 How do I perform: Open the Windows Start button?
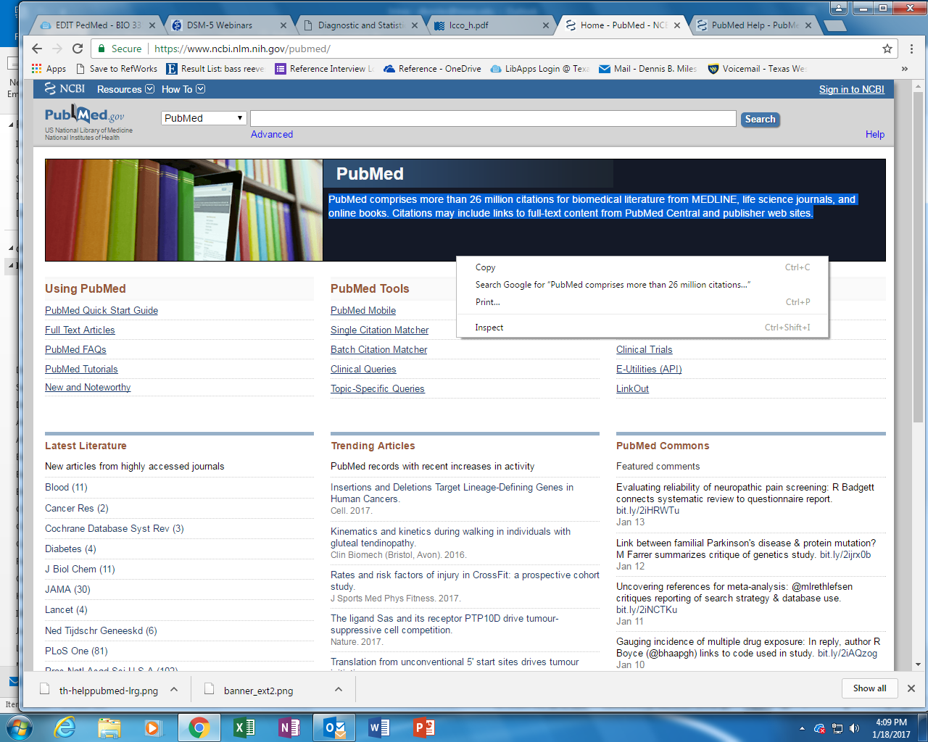[x=18, y=727]
